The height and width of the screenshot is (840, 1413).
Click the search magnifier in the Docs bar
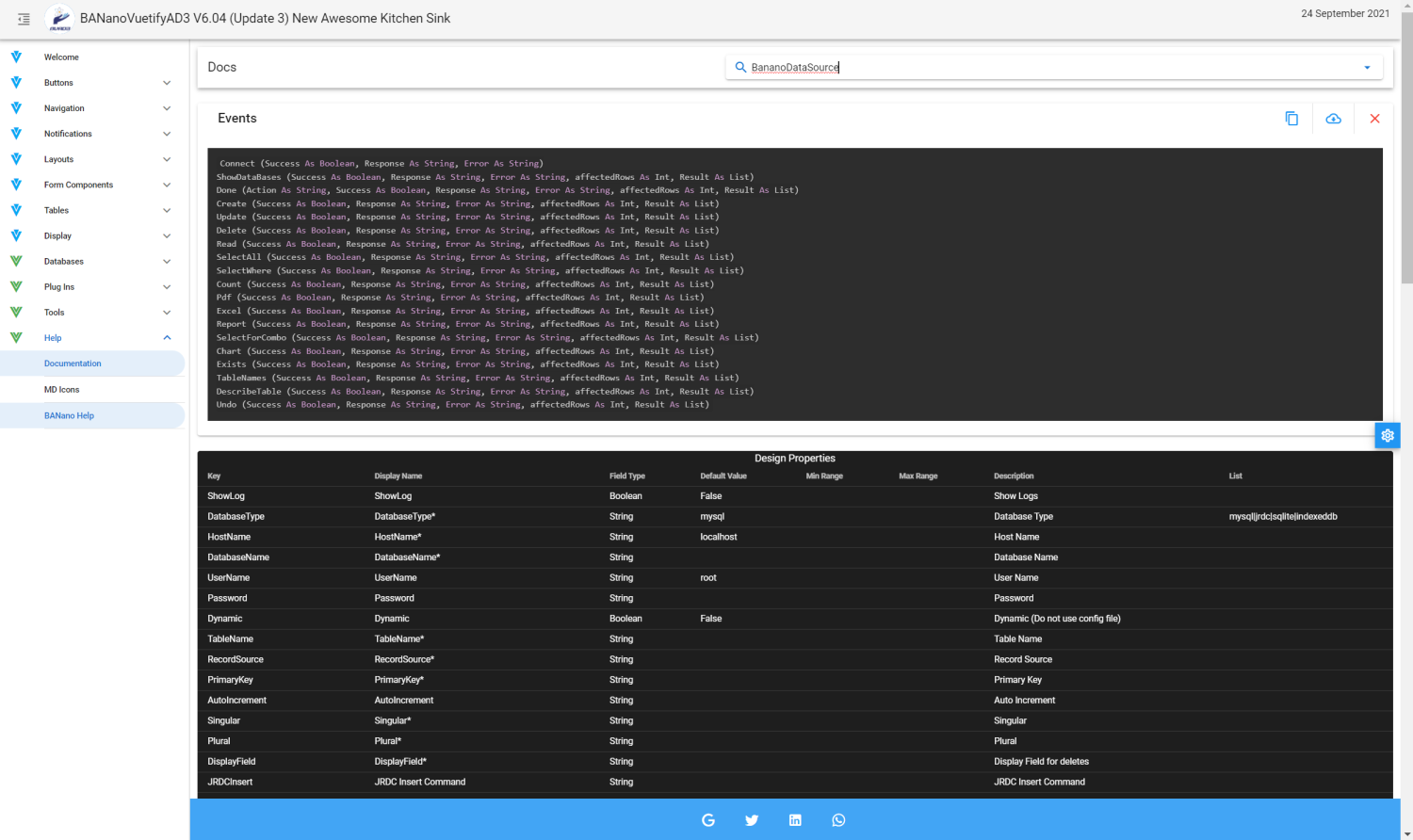click(740, 67)
